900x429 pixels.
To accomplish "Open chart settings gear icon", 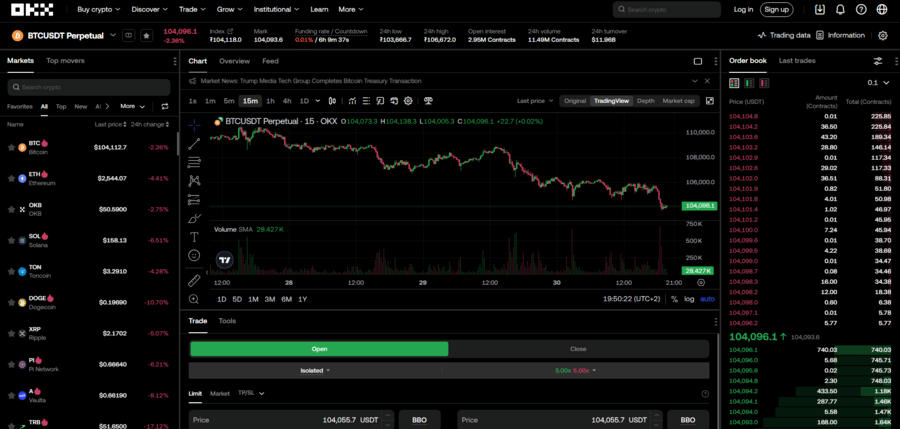I will tap(408, 101).
